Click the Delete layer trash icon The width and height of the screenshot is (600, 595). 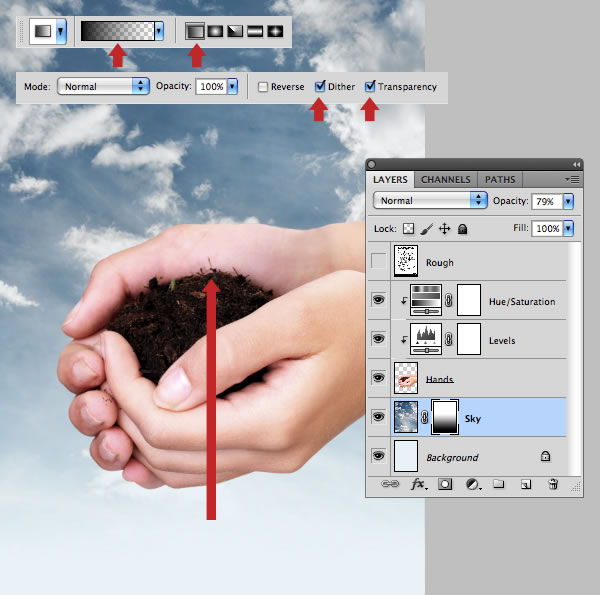click(553, 484)
